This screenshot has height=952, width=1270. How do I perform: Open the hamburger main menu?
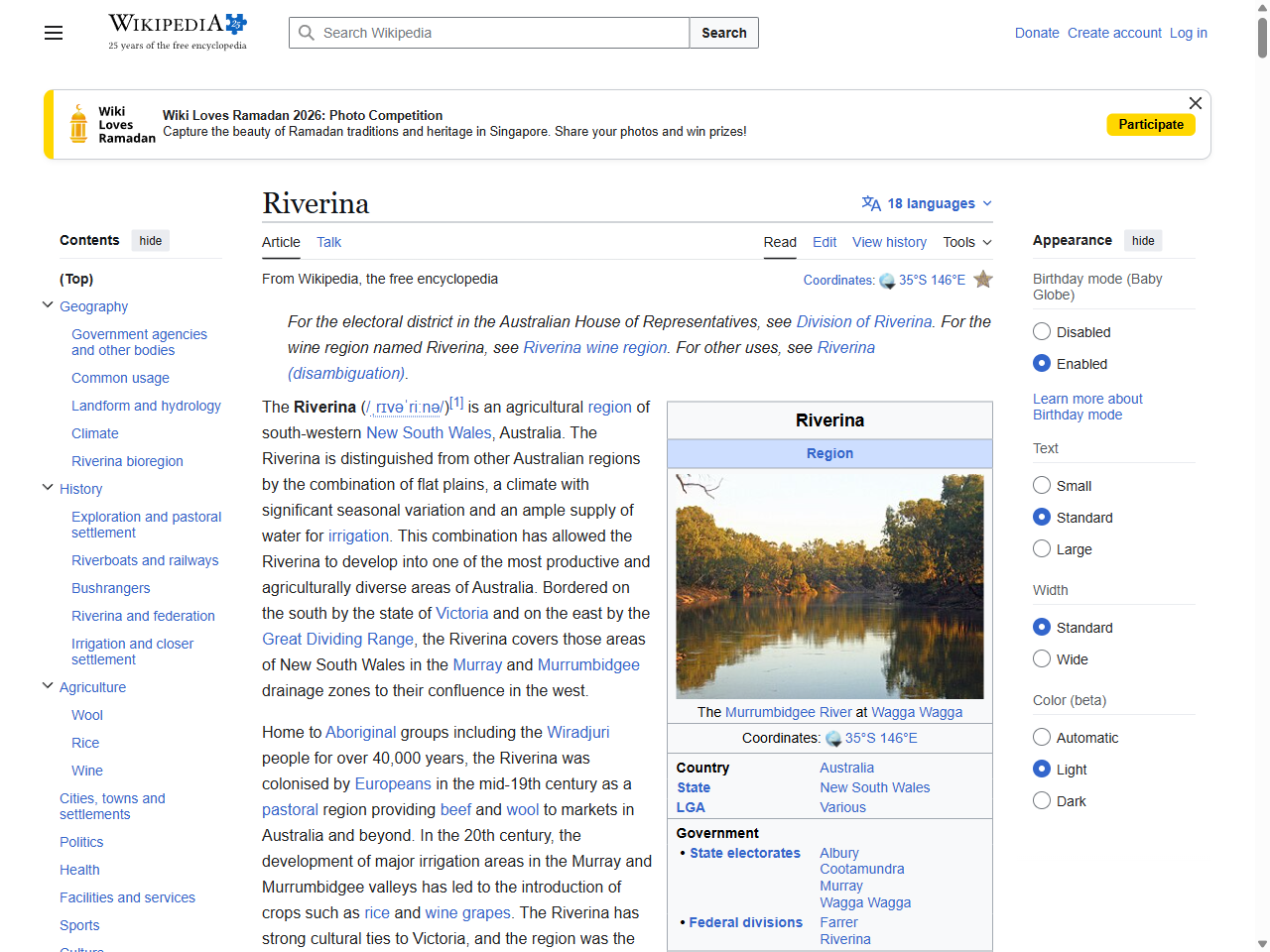[53, 33]
